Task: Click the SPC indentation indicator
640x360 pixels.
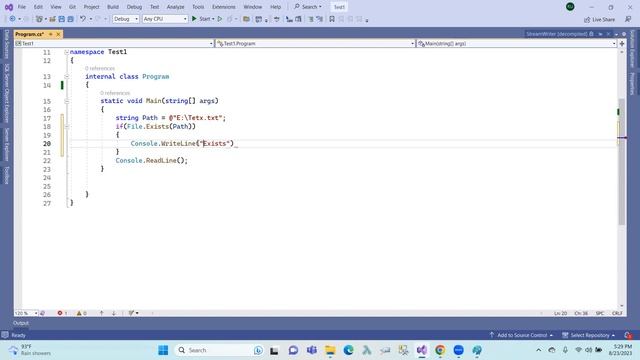Action: (600, 313)
